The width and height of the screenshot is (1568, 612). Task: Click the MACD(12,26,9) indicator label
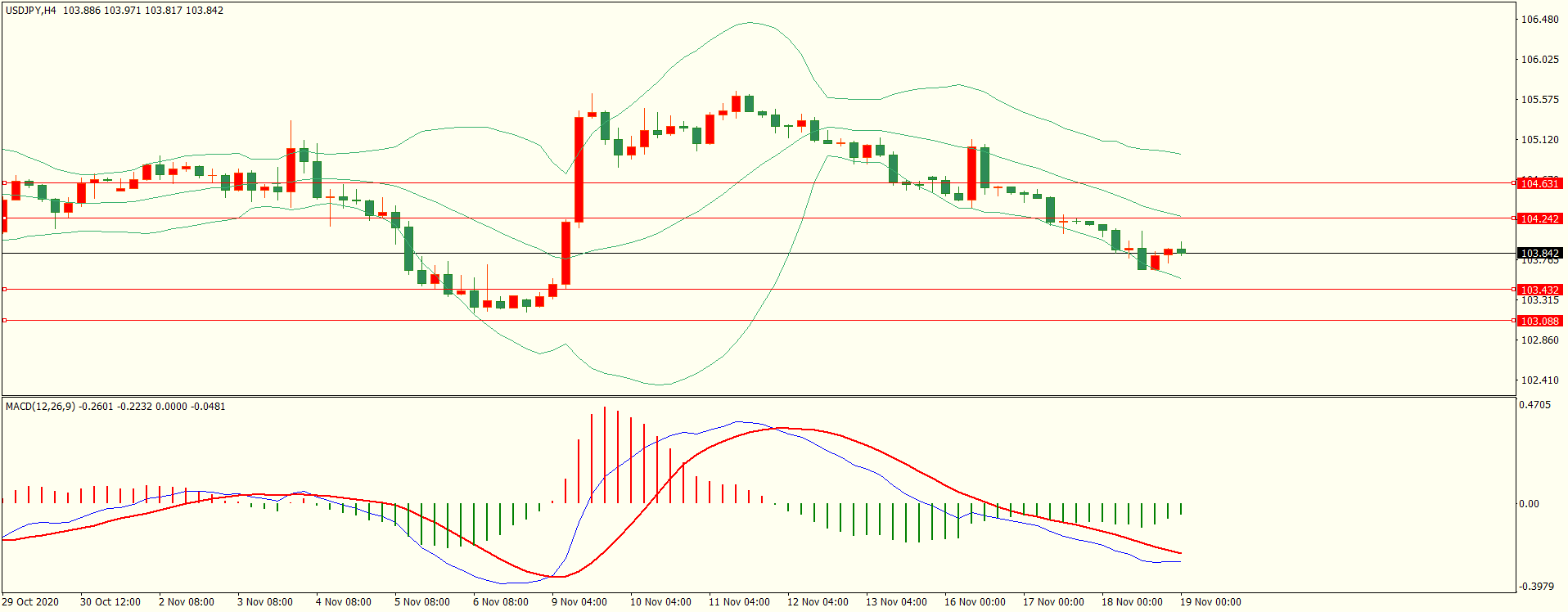click(x=40, y=407)
